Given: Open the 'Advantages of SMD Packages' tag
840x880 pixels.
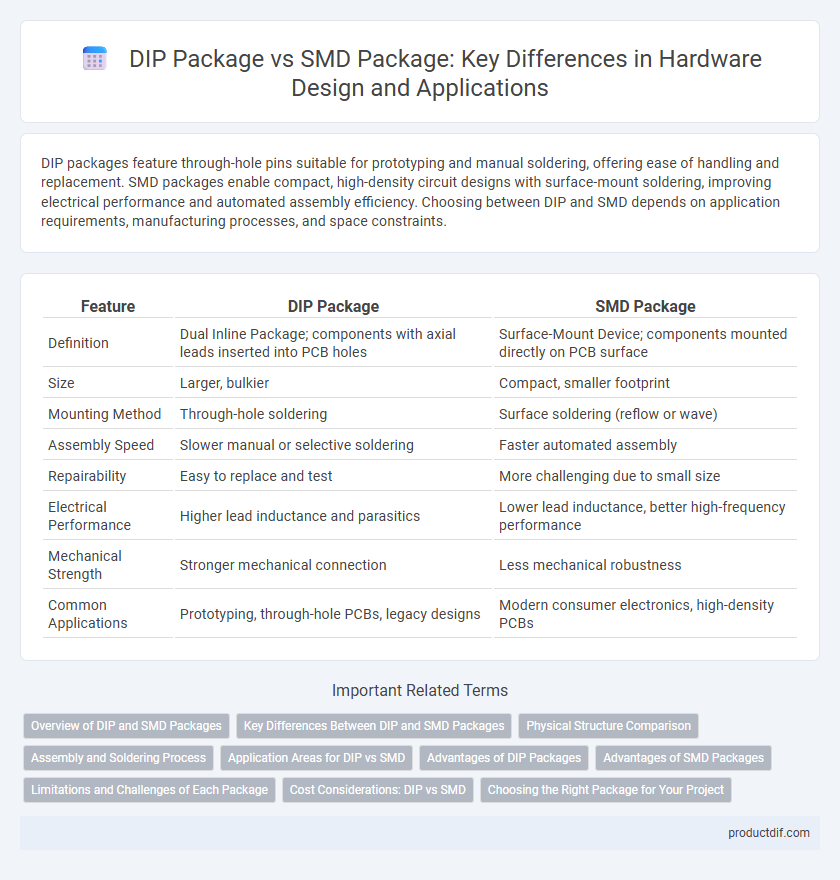Looking at the screenshot, I should [x=683, y=758].
